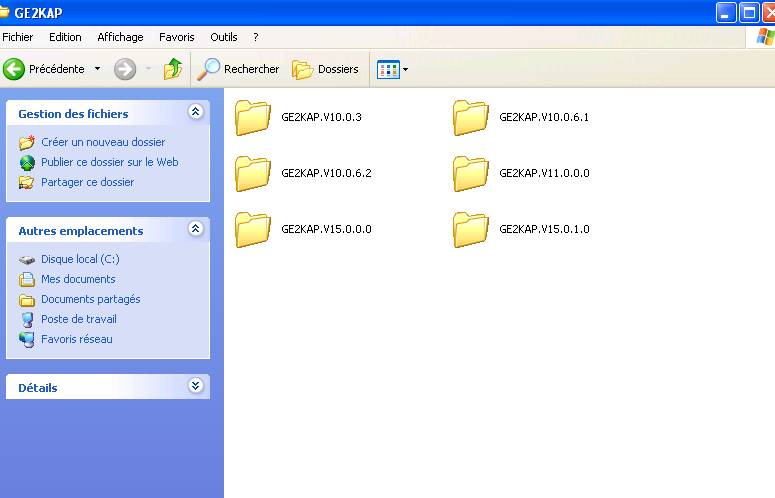Screen dimensions: 775x498
Task: Maximize the GE2KAP window
Action: tap(749, 13)
